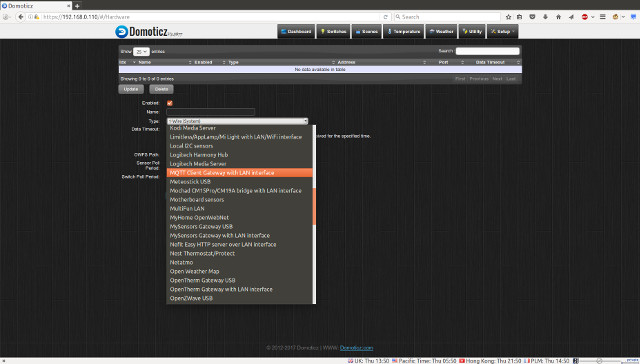The width and height of the screenshot is (640, 364).
Task: Collapse the hardware Type dropdown
Action: pos(237,121)
